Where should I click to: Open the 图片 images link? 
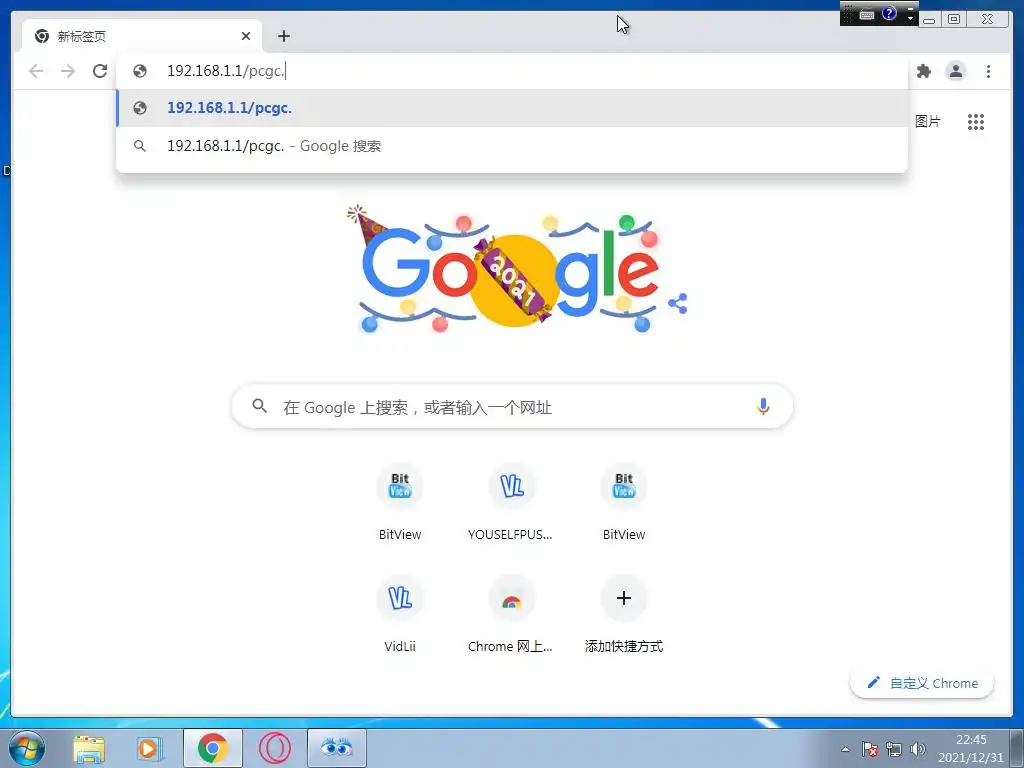[927, 121]
